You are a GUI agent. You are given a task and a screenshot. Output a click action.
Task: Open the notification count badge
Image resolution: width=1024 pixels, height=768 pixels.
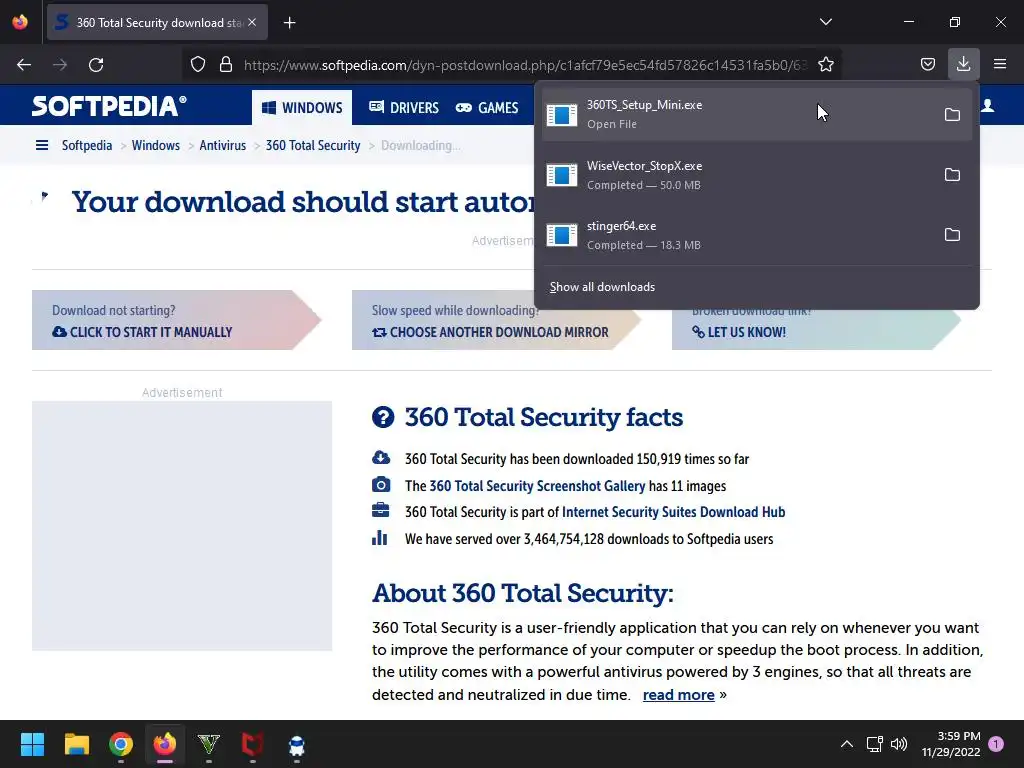[996, 744]
